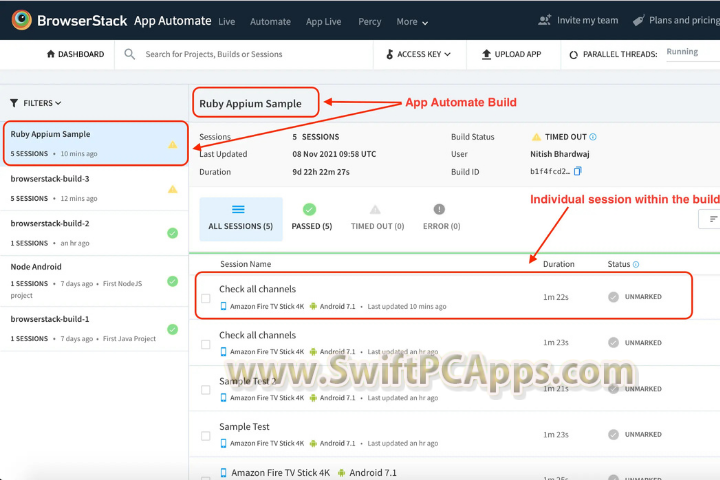The width and height of the screenshot is (720, 480).
Task: Click the Access Key key icon
Action: click(389, 54)
